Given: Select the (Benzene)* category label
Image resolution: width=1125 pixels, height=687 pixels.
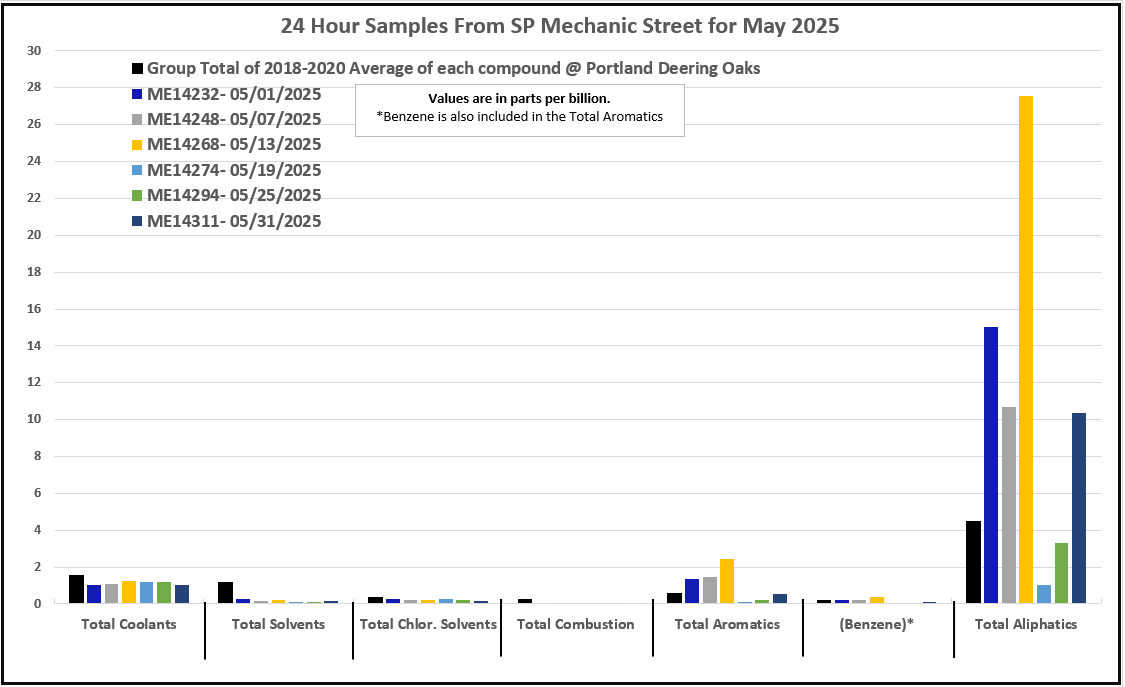Looking at the screenshot, I should pos(877,625).
